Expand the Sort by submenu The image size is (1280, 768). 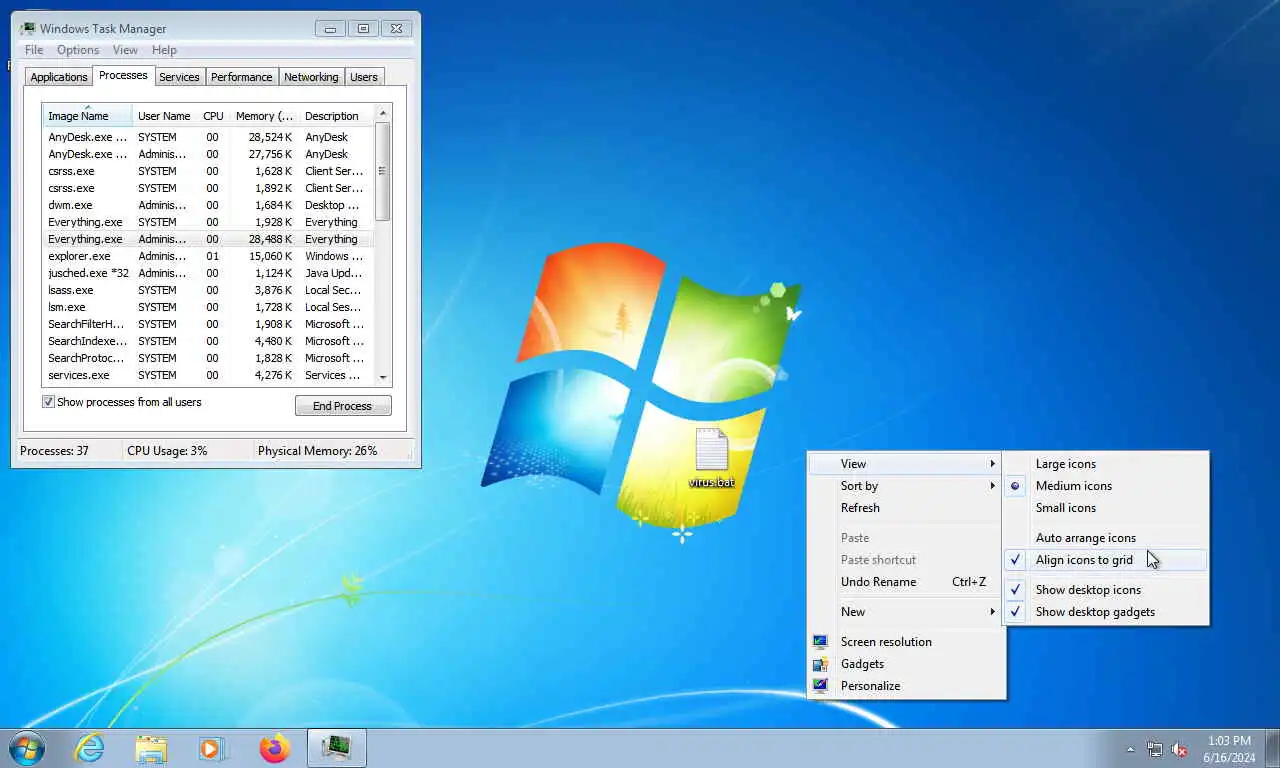(x=905, y=486)
